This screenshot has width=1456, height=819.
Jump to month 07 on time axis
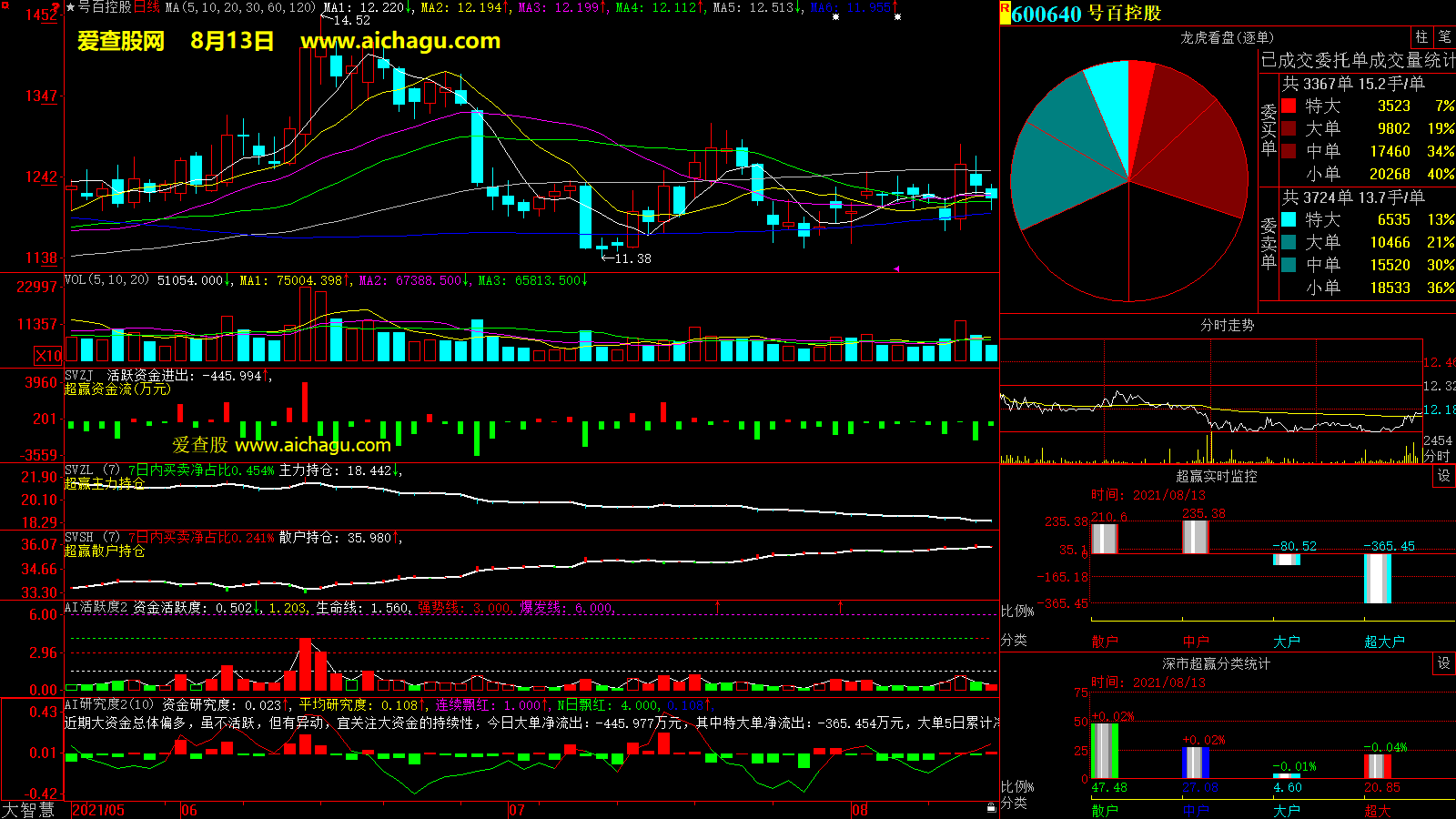click(517, 810)
